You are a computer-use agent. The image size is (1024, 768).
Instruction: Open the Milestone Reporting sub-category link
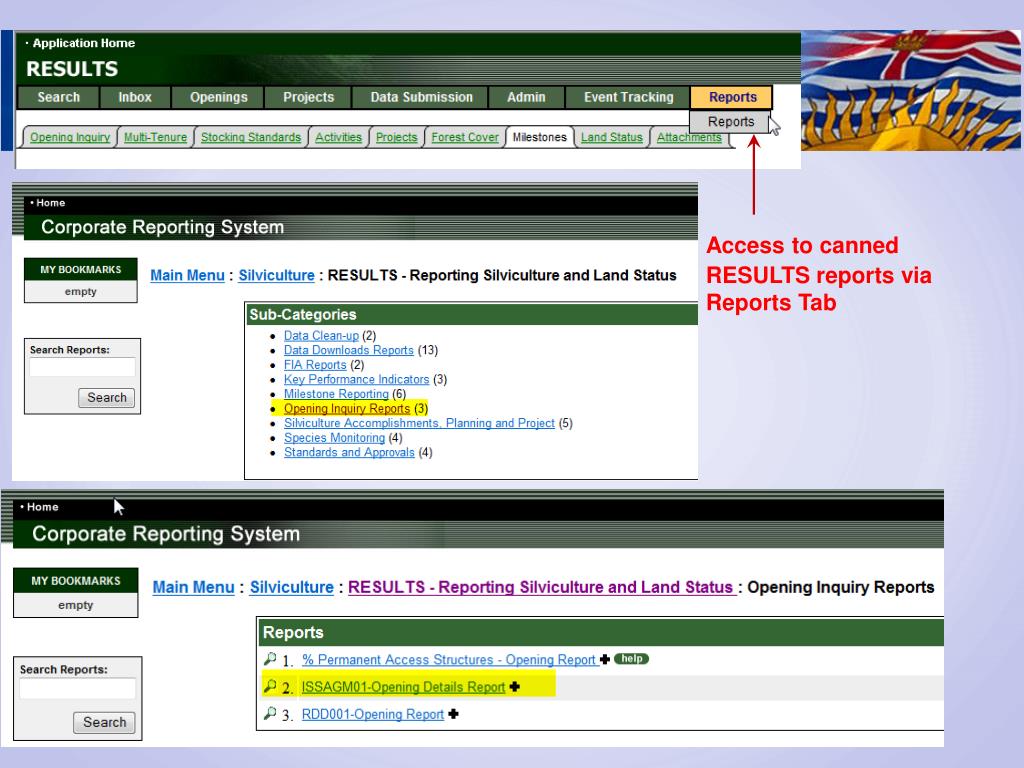tap(335, 394)
